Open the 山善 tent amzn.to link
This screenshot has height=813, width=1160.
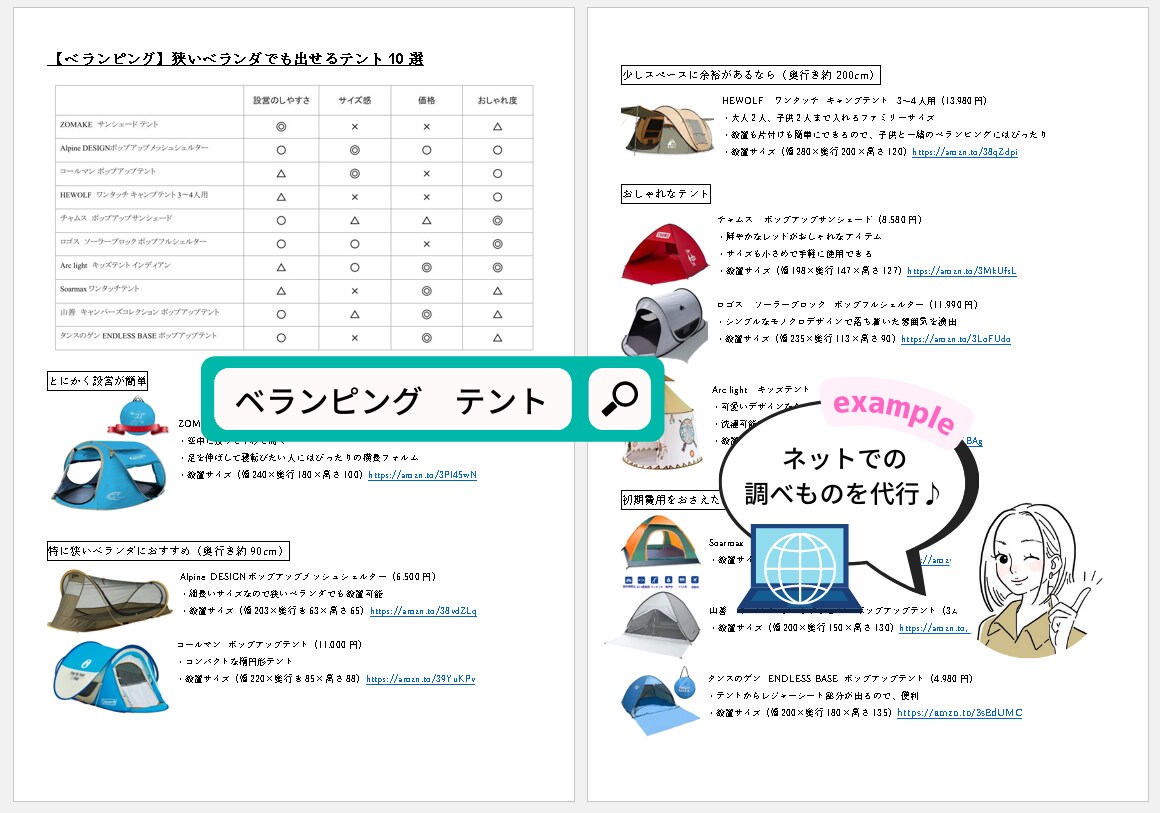[934, 628]
